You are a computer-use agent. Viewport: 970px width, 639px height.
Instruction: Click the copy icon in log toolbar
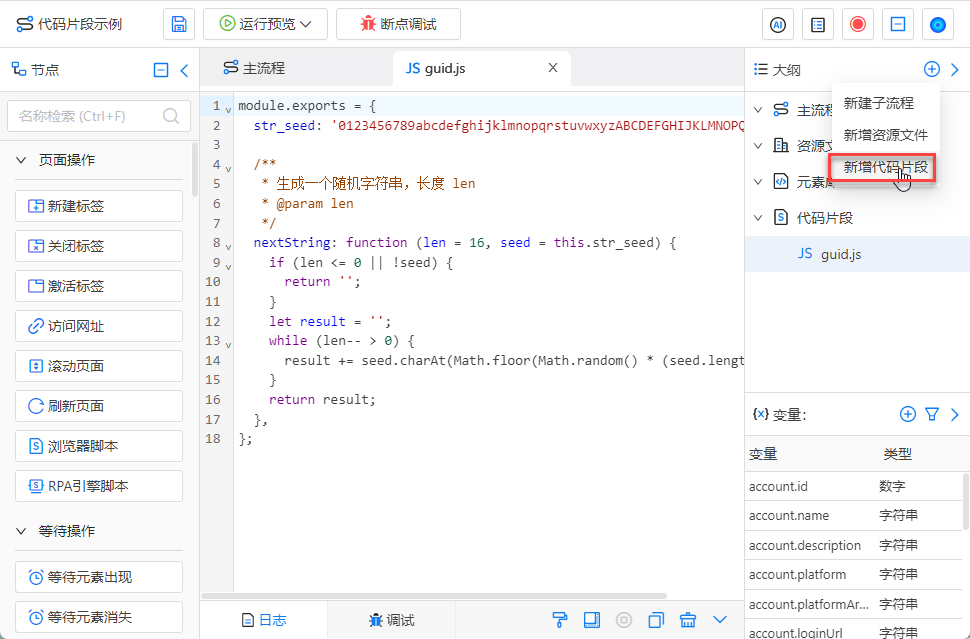(656, 620)
